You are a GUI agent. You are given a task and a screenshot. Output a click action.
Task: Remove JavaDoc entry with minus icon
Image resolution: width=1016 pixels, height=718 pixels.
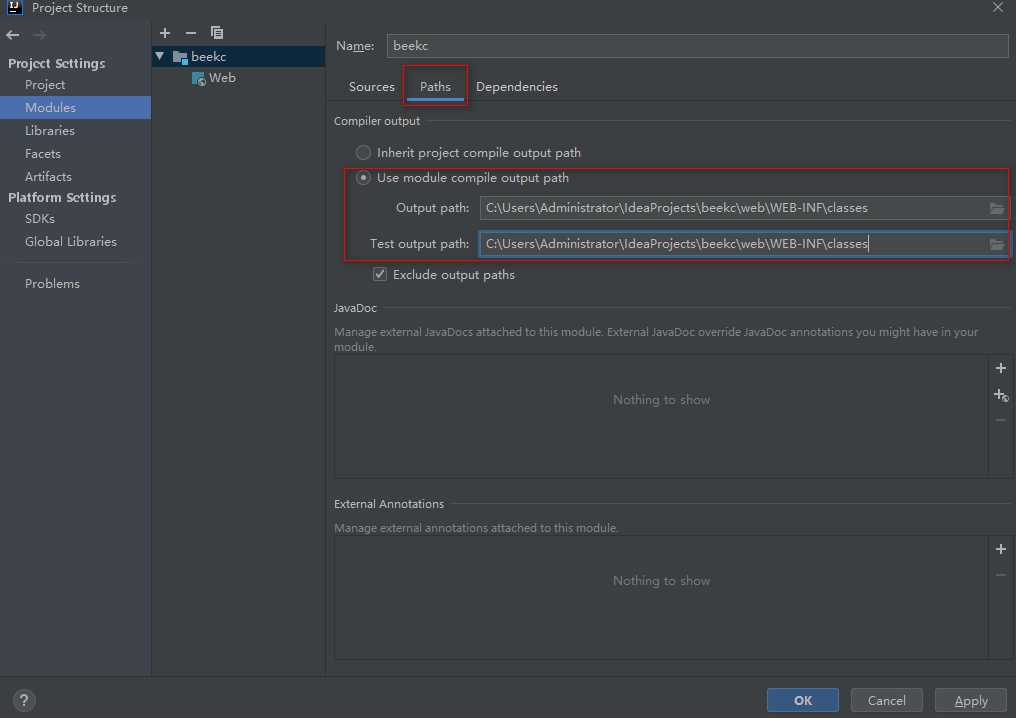[x=1000, y=420]
